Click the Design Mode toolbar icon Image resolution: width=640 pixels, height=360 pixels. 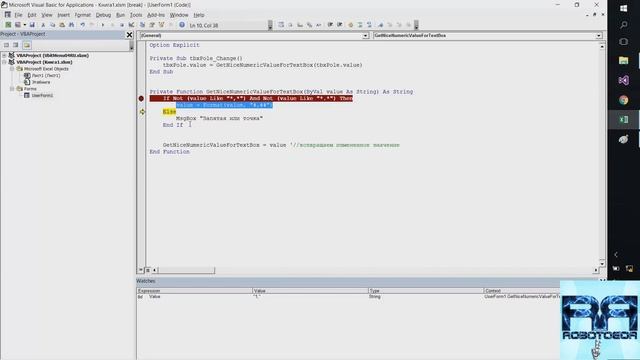[131, 25]
